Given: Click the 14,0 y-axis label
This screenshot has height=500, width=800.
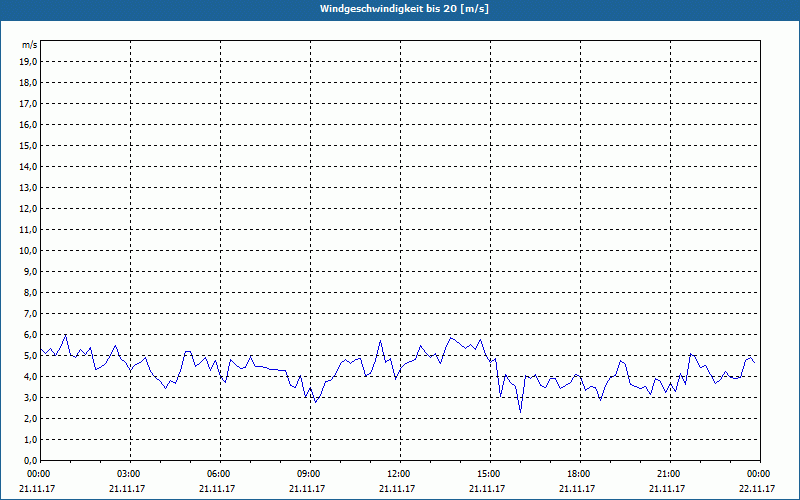Looking at the screenshot, I should point(28,166).
